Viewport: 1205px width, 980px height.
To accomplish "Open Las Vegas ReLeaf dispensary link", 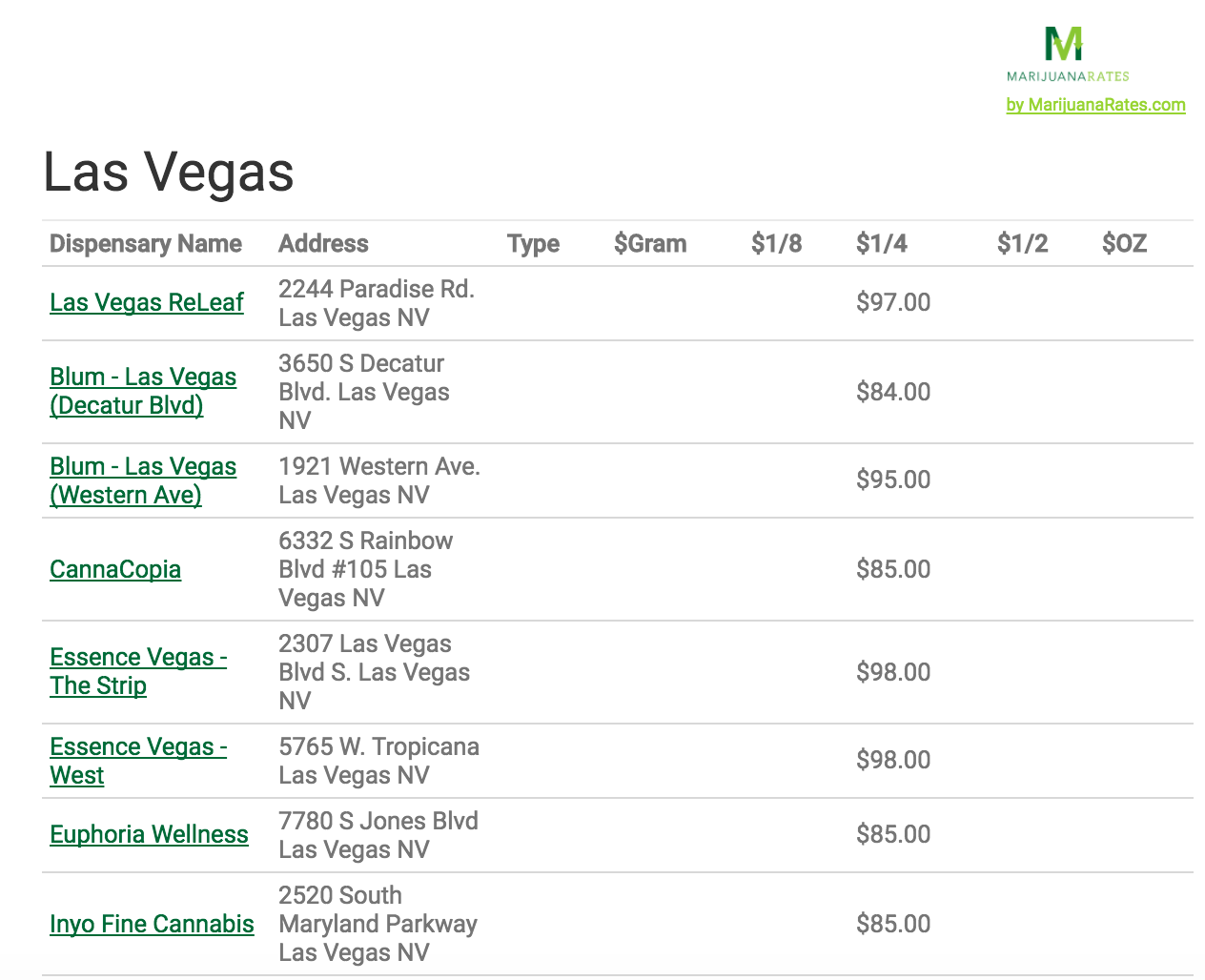I will click(x=147, y=302).
